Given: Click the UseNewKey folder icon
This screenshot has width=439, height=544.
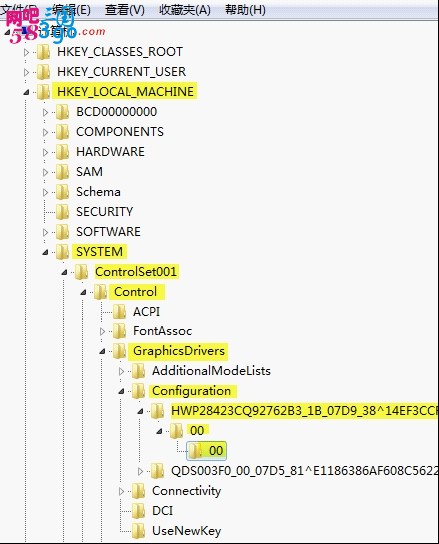Looking at the screenshot, I should (138, 531).
